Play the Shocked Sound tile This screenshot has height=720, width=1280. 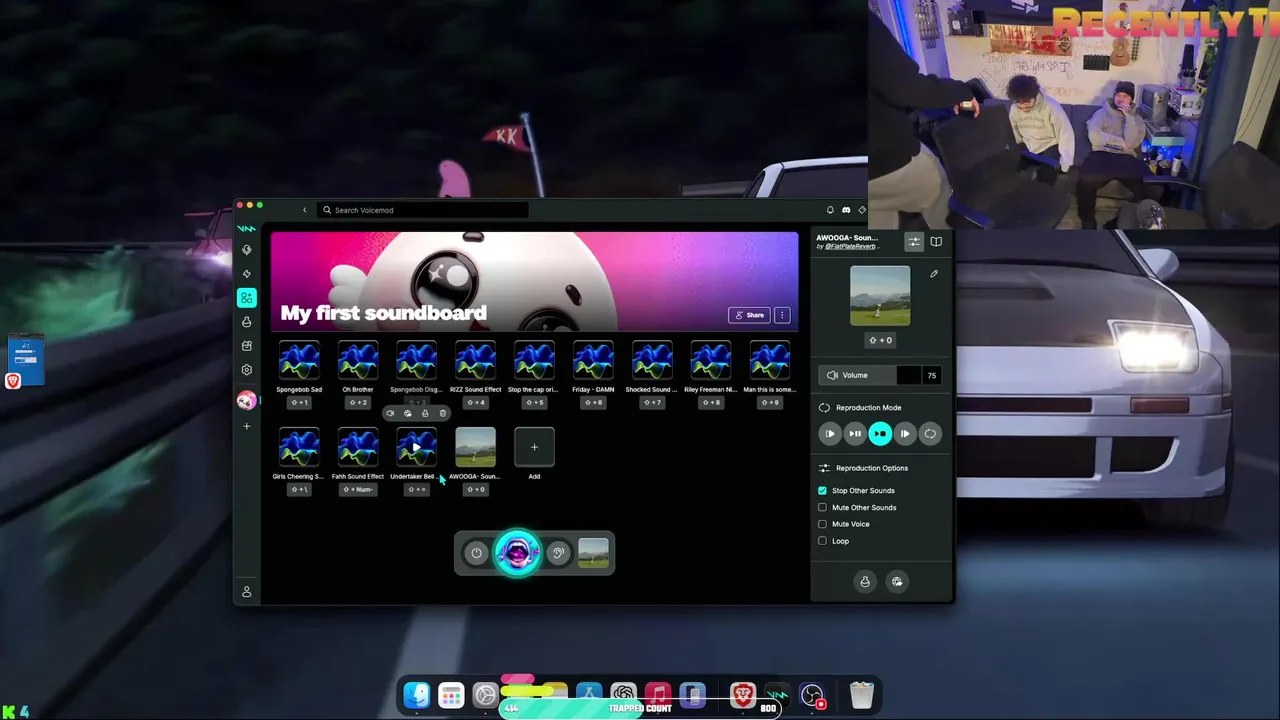(652, 361)
